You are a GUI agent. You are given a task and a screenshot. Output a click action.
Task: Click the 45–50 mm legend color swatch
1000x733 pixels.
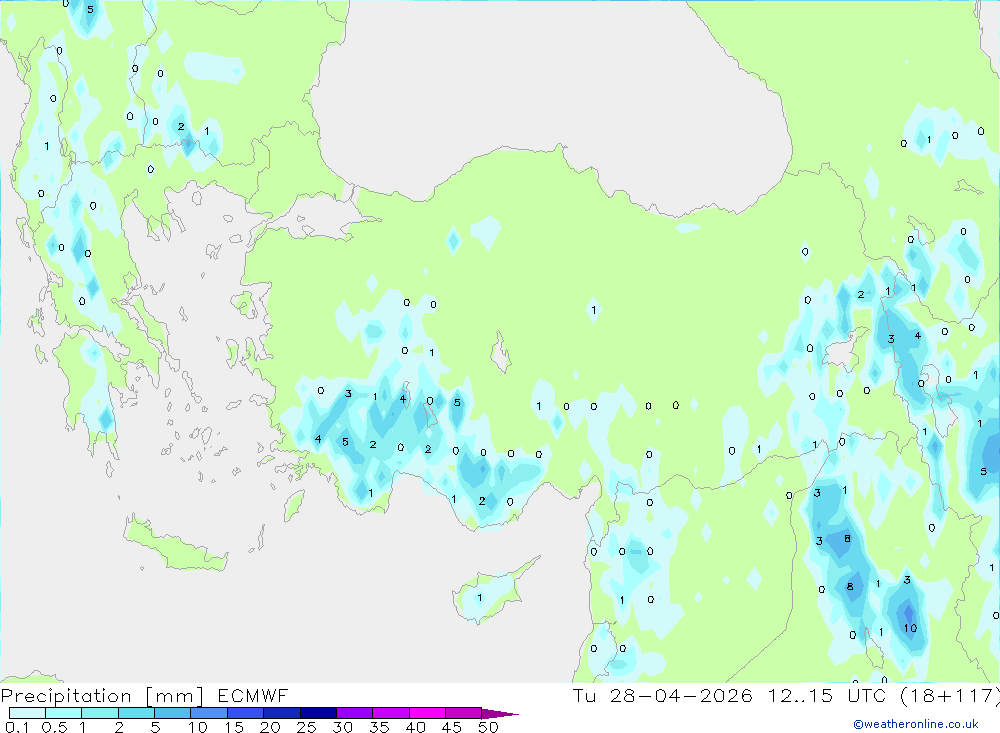click(463, 713)
